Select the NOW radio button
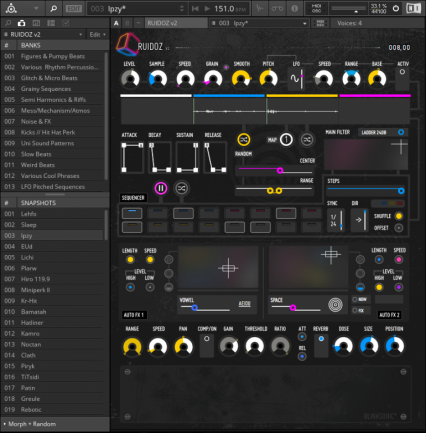This screenshot has height=433, width=426. coord(355,299)
